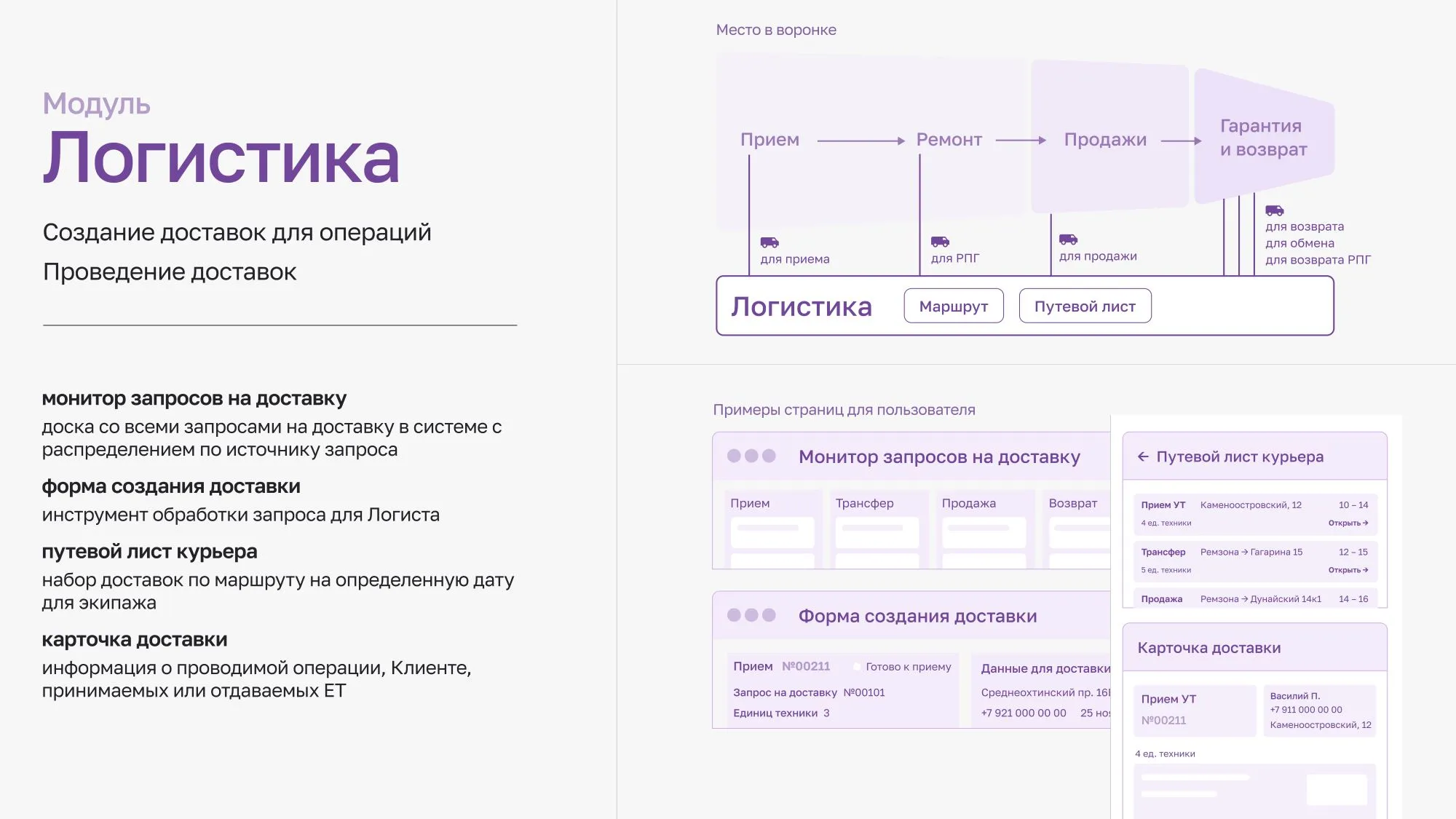Select the «Возврат» column in the monitor
The image size is (1456, 819).
point(1083,503)
